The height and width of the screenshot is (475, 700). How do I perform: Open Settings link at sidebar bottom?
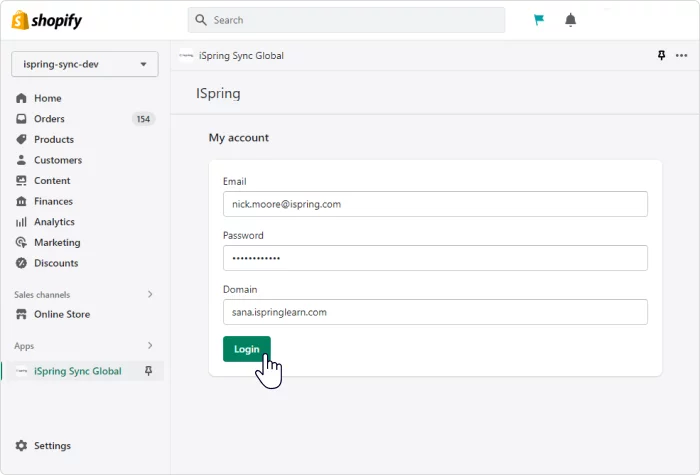pos(52,446)
